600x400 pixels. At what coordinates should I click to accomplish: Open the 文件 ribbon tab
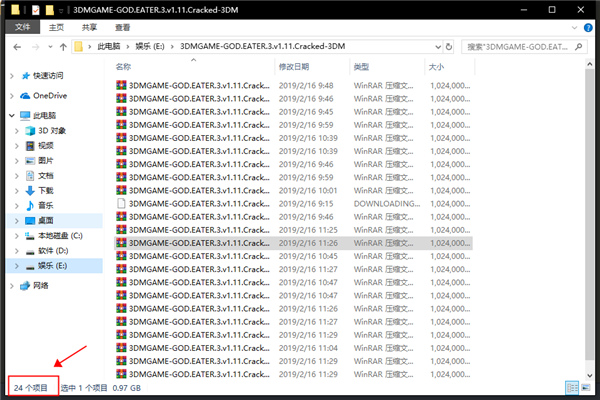coord(23,27)
